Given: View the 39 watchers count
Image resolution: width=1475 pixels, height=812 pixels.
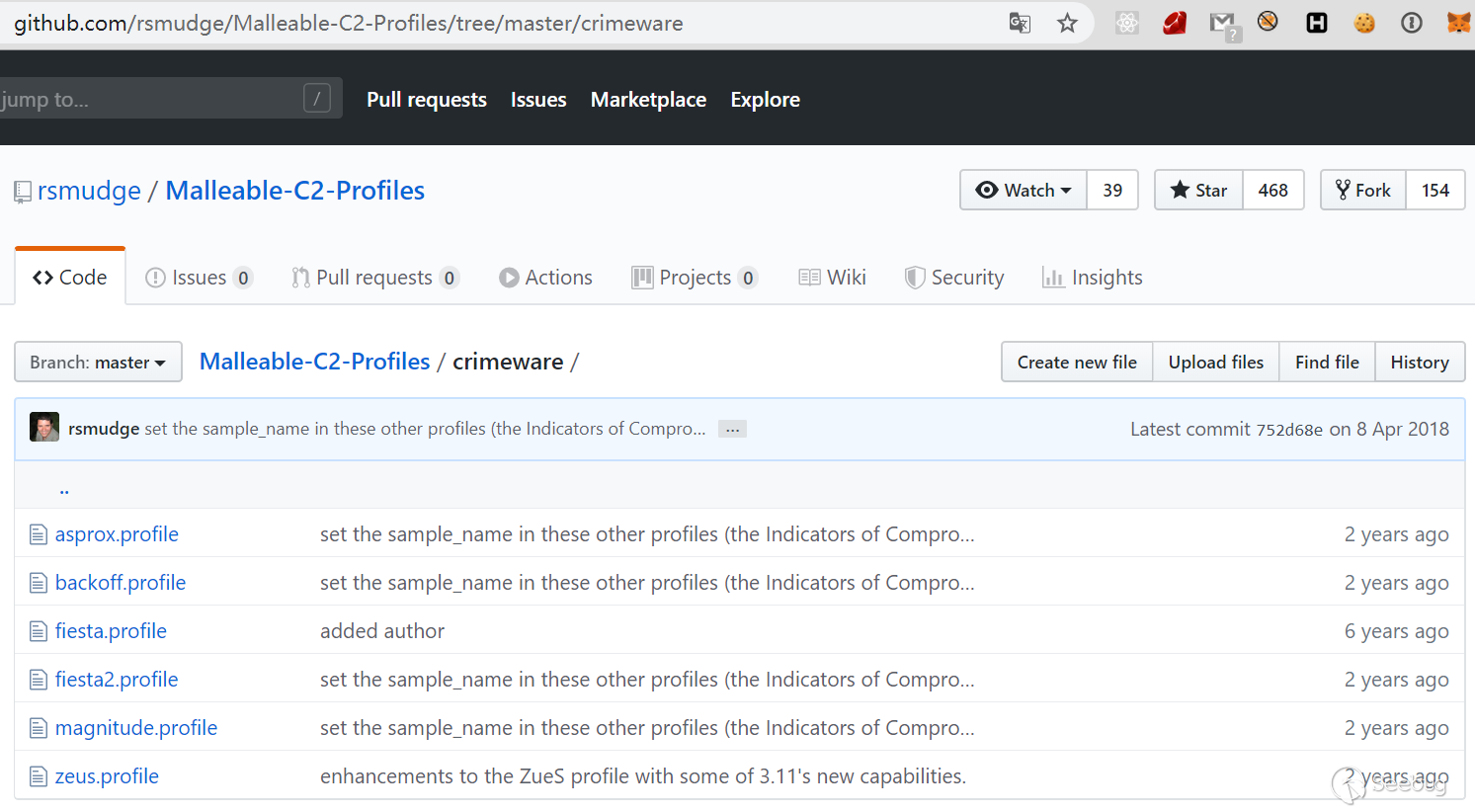Looking at the screenshot, I should pyautogui.click(x=1112, y=190).
